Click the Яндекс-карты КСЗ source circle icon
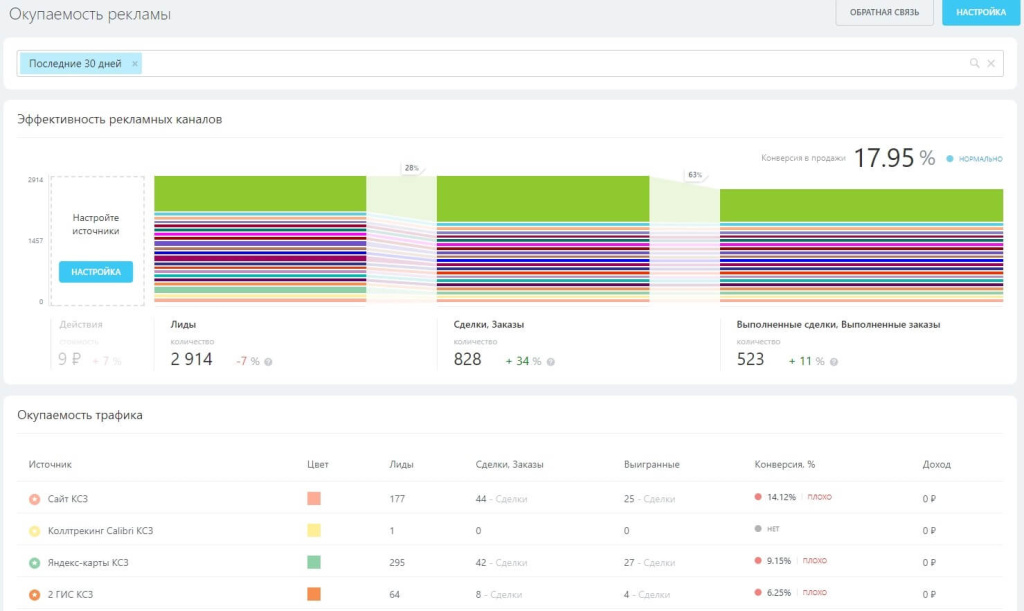1024x611 pixels. (34, 562)
